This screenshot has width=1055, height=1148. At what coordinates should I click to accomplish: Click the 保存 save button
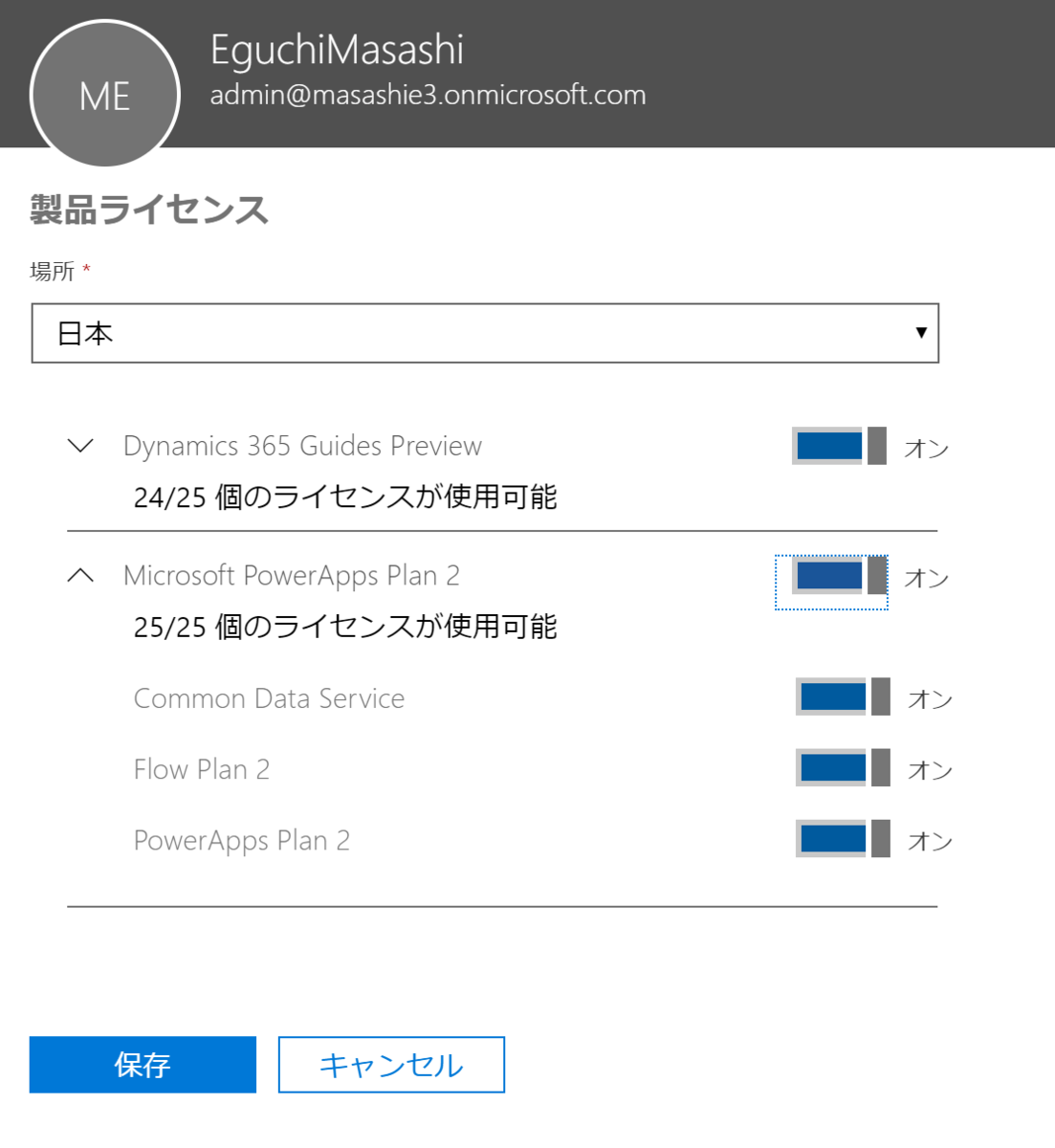click(142, 1064)
